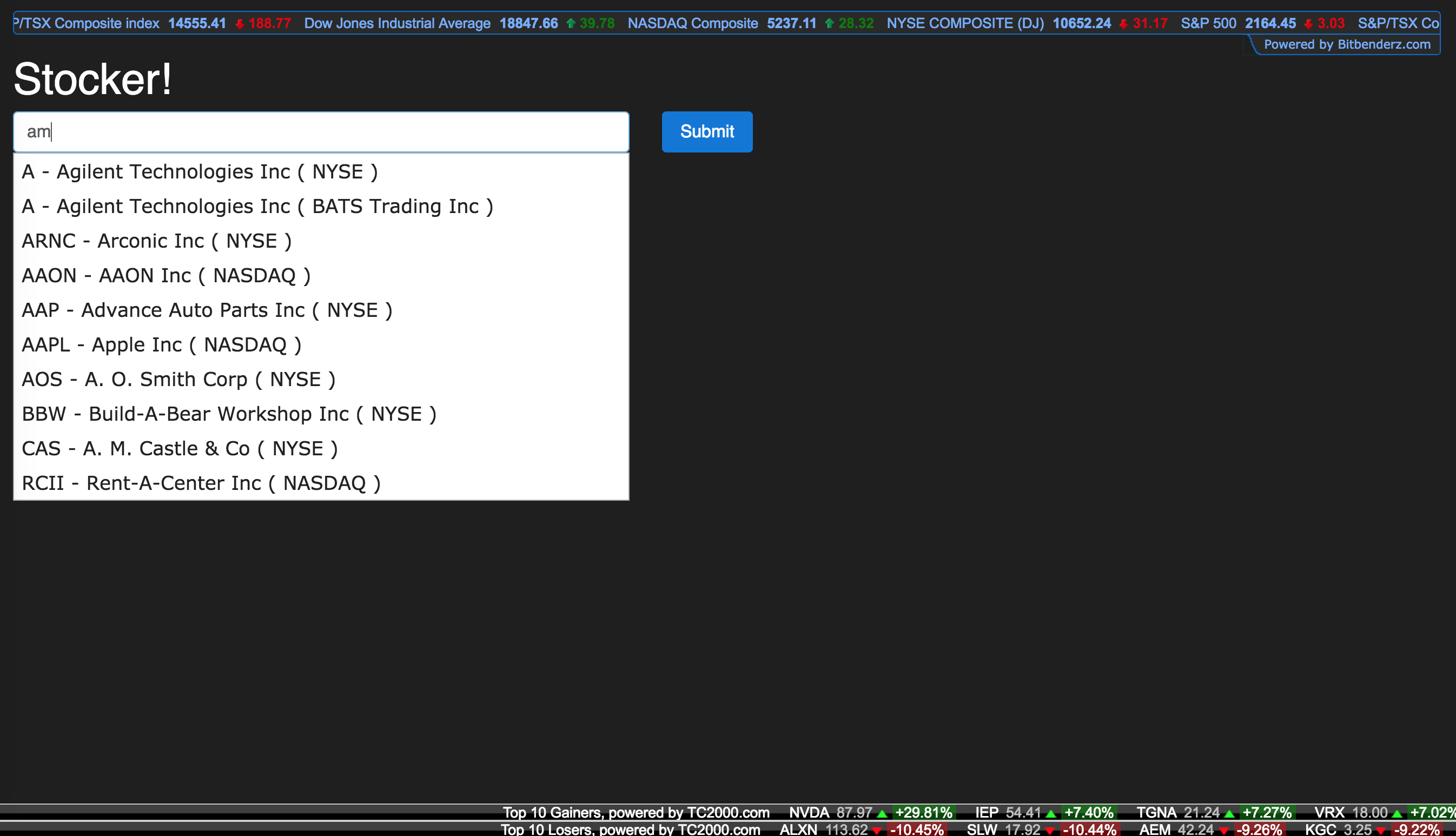This screenshot has height=836, width=1456.
Task: Select AAP - Advance Auto Parts option
Action: [x=207, y=310]
